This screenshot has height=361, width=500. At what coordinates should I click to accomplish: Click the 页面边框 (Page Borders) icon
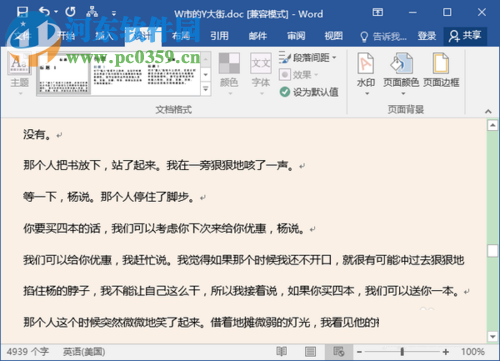click(x=441, y=71)
